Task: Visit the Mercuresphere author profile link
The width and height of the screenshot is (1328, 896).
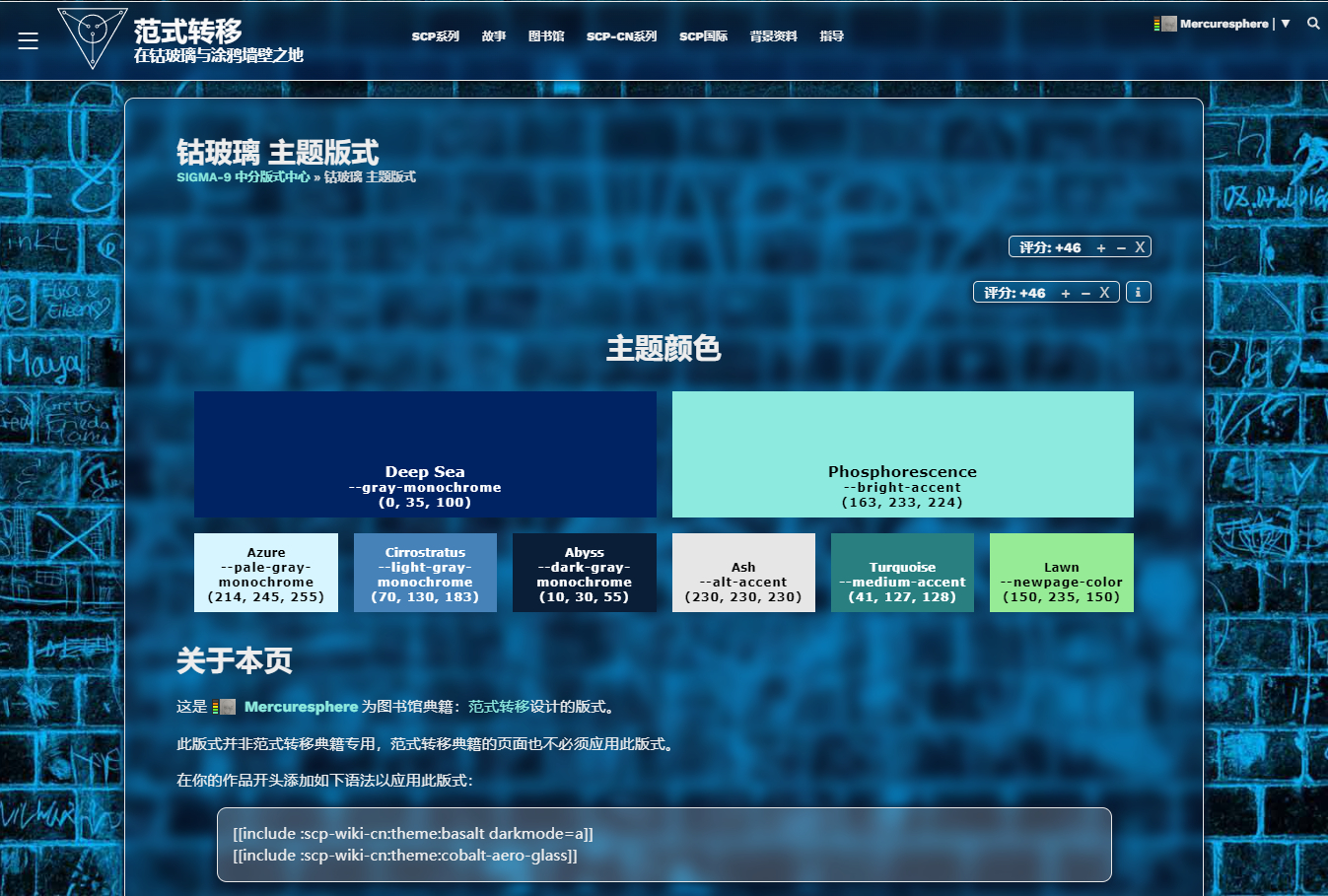Action: (301, 707)
